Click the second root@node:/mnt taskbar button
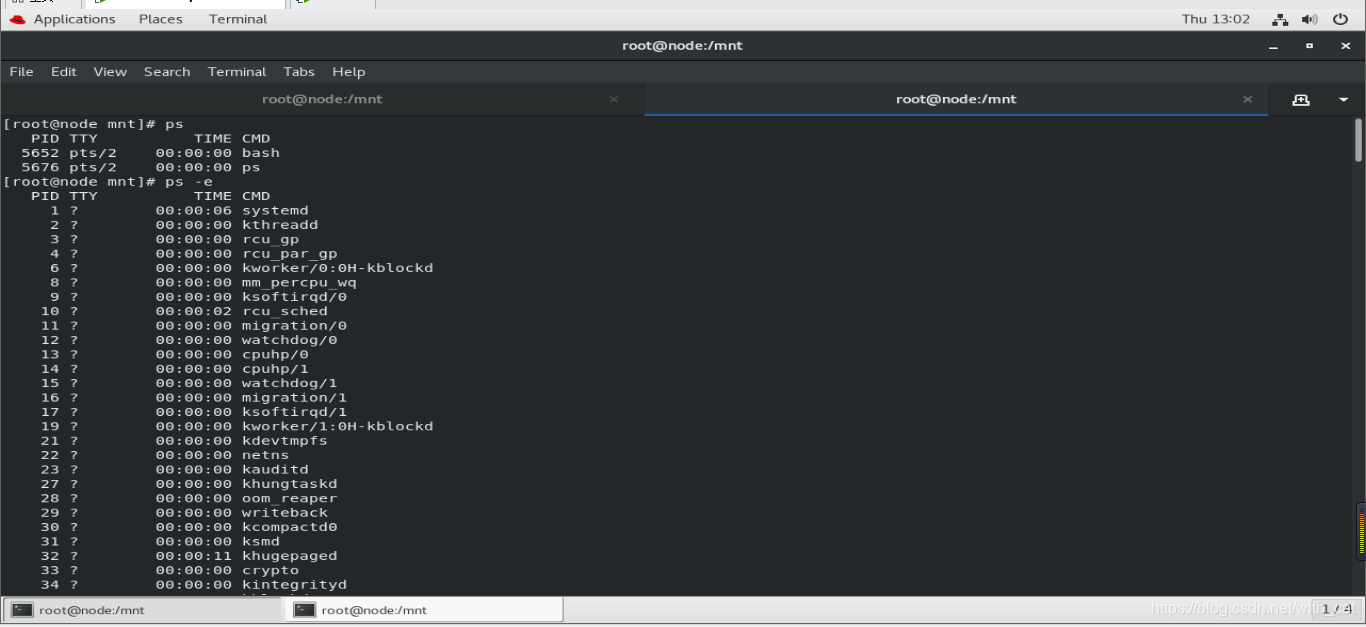1366x627 pixels. pos(425,610)
